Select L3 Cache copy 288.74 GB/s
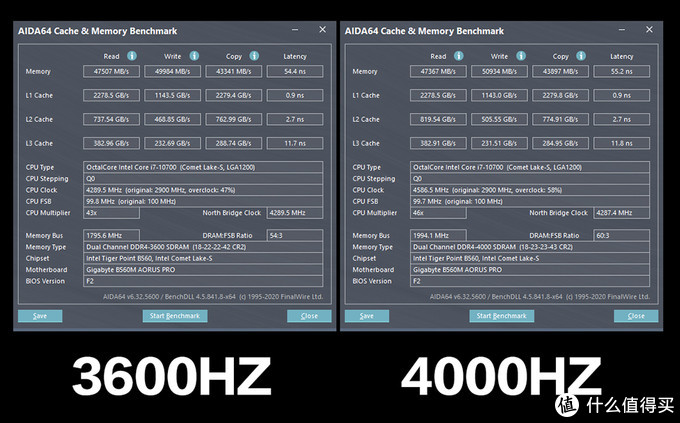680x423 pixels. pos(234,143)
